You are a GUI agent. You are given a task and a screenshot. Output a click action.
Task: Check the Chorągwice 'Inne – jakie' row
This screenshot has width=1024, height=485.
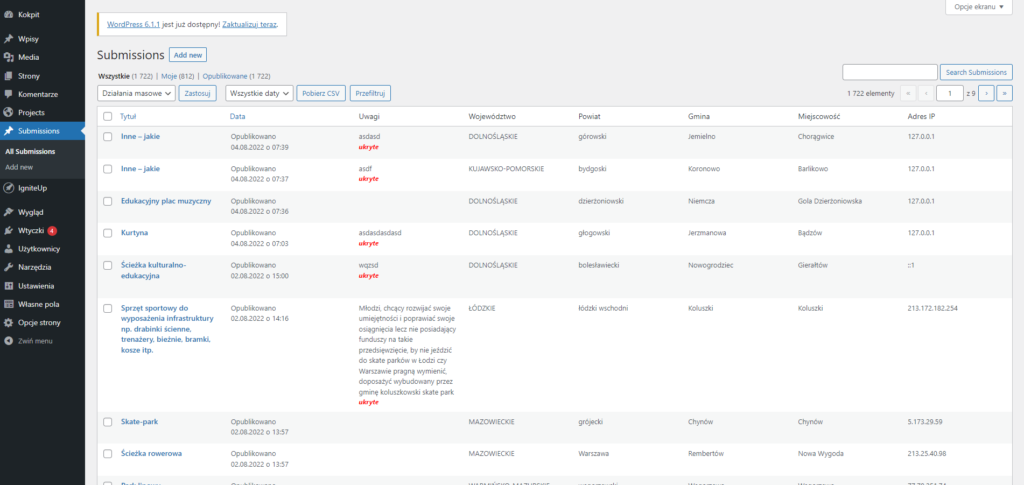[x=108, y=136]
